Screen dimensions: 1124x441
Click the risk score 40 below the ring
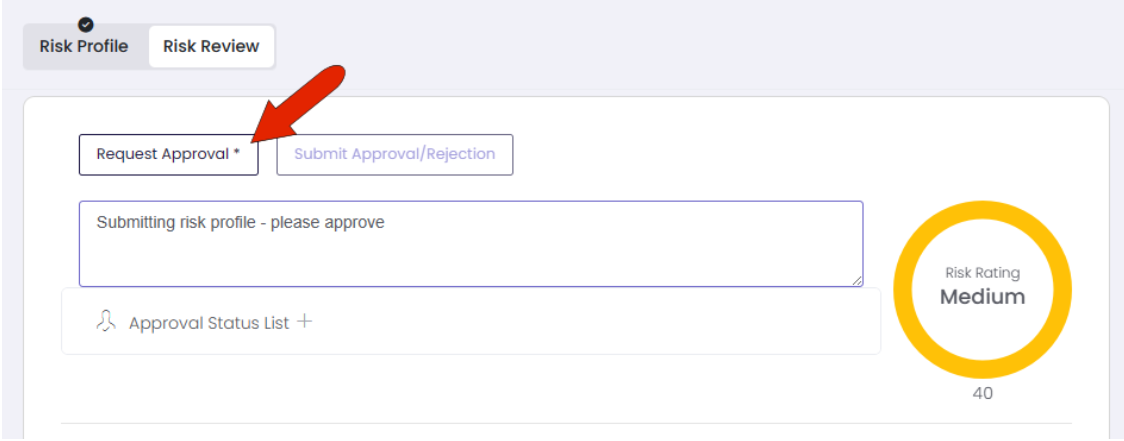982,394
